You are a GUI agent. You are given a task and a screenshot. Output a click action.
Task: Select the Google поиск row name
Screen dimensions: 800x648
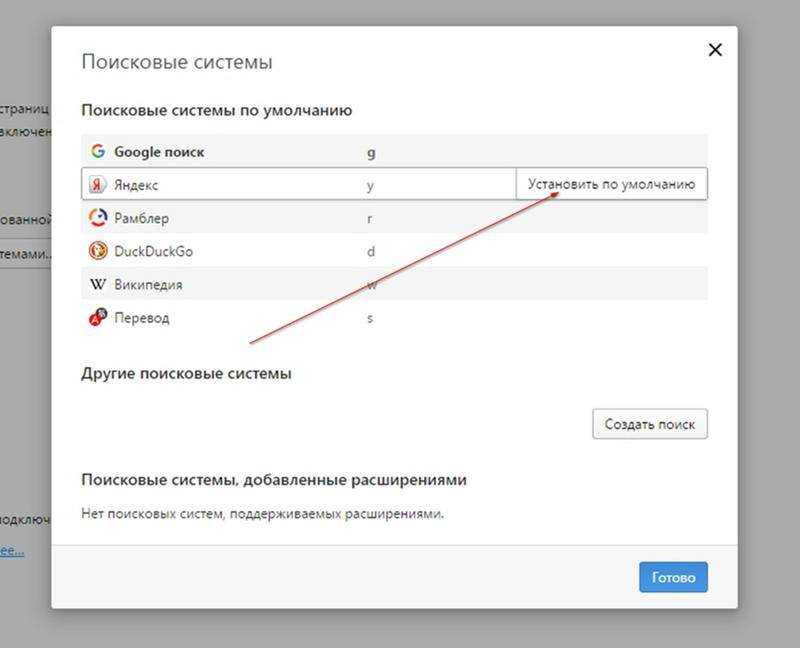click(159, 152)
